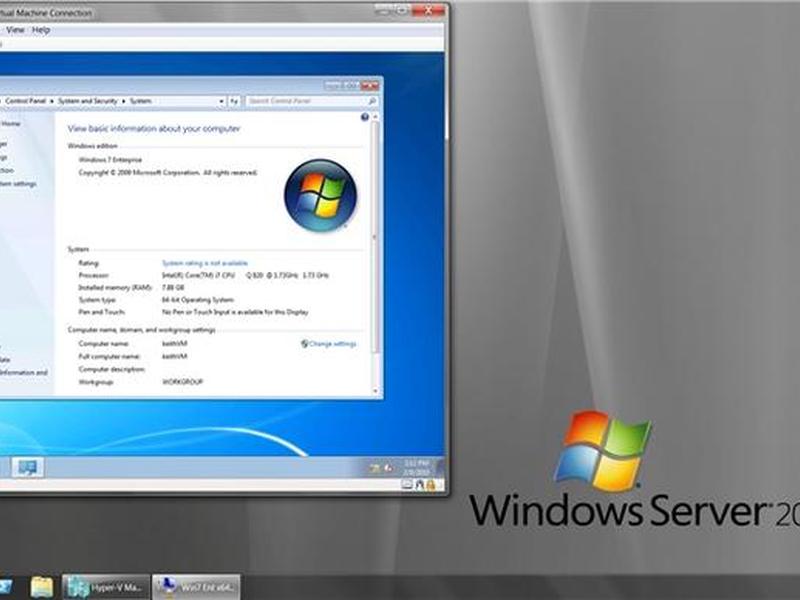Select the WORKGROUP value text

coord(183,382)
